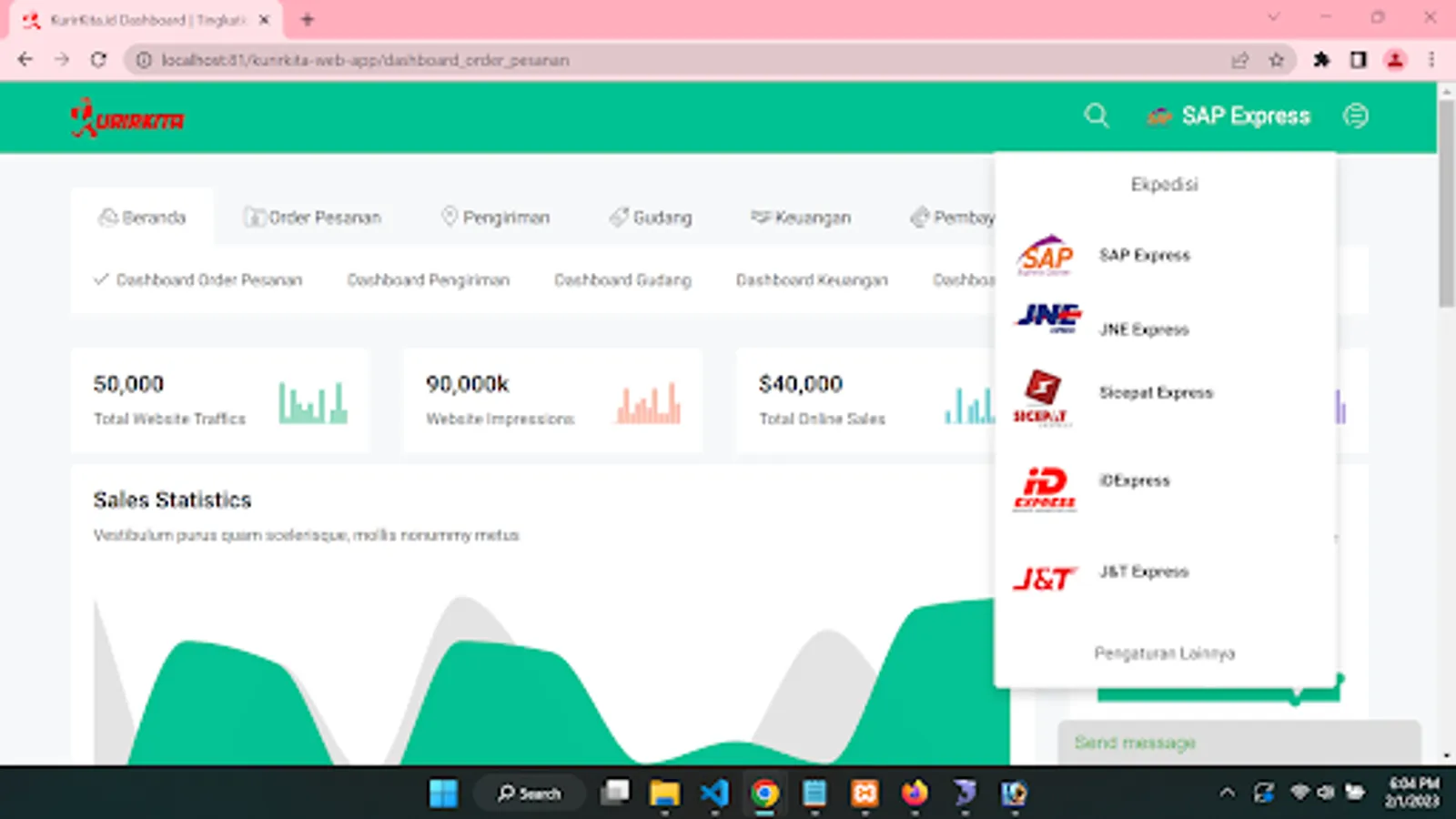The image size is (1456, 819).
Task: Open the Chrome extensions puzzle icon
Action: [1321, 60]
